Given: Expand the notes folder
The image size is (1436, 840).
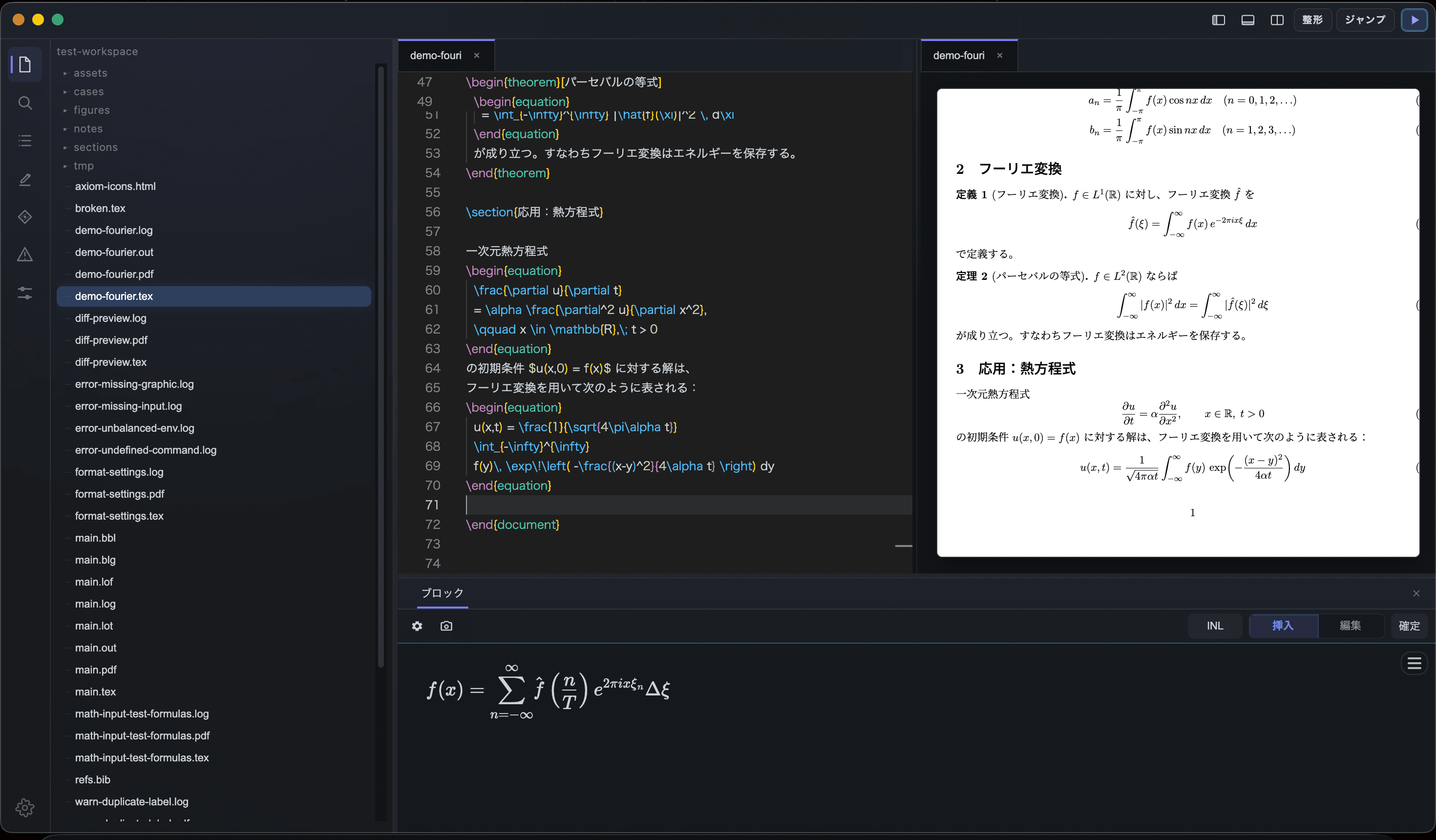Looking at the screenshot, I should [x=88, y=129].
